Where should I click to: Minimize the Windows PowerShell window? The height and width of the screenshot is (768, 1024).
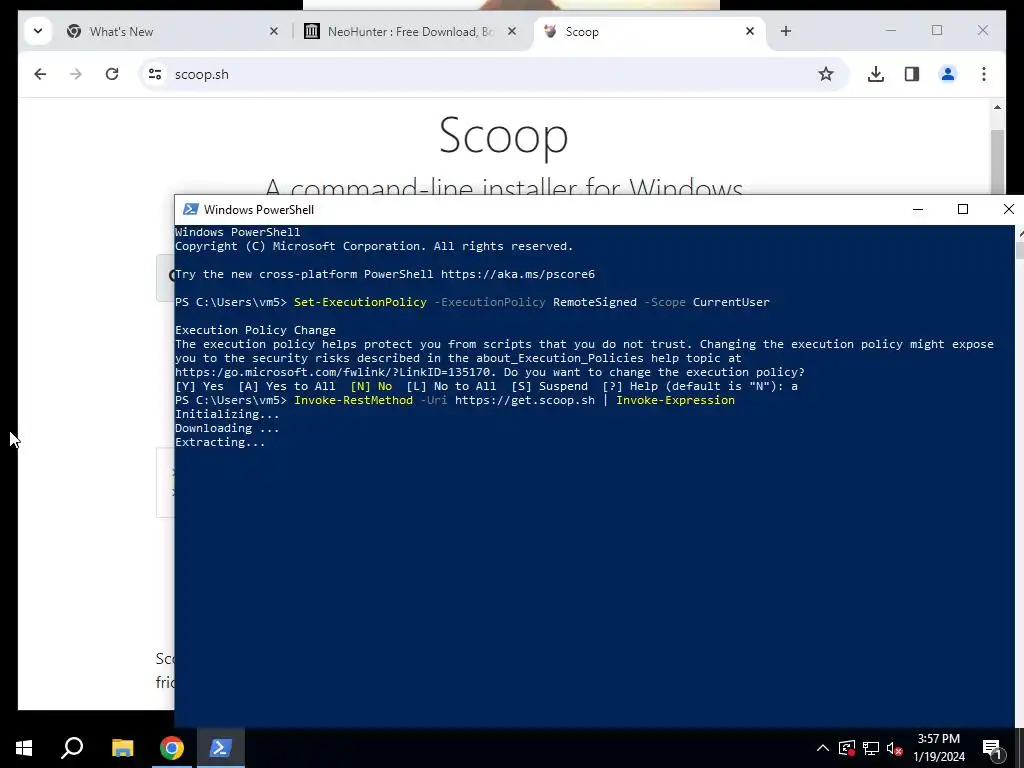click(918, 209)
